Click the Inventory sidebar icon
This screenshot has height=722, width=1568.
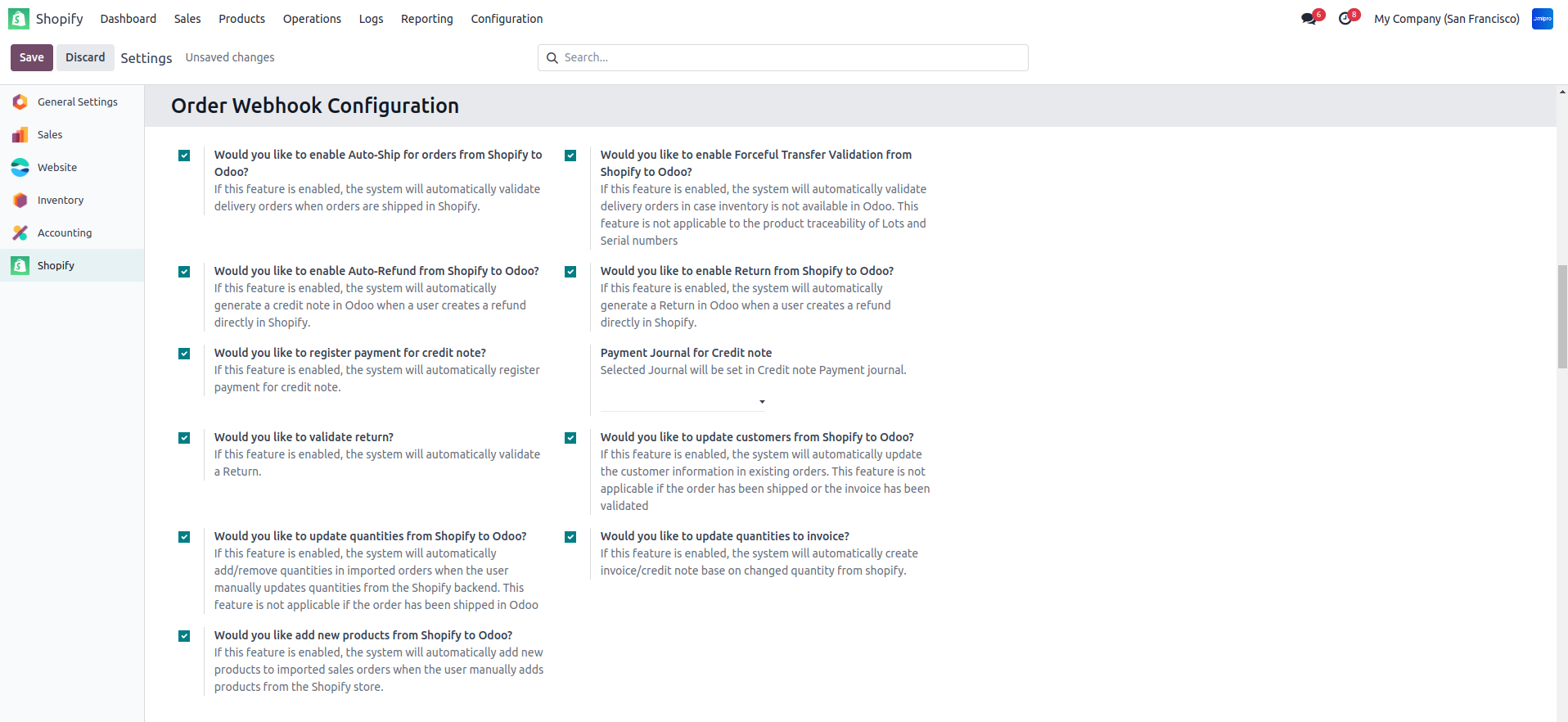20,200
